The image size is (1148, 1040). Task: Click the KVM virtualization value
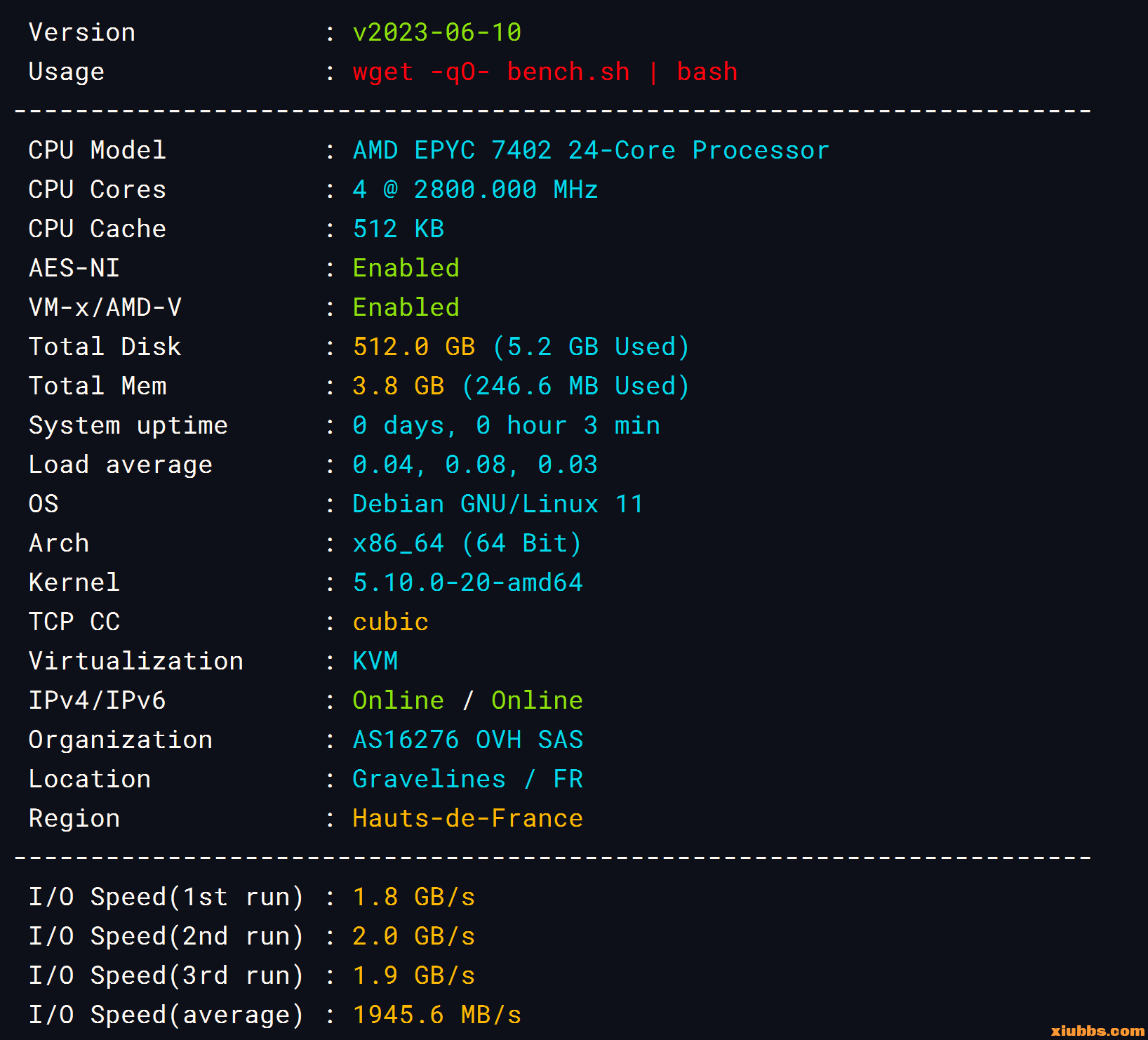(375, 661)
